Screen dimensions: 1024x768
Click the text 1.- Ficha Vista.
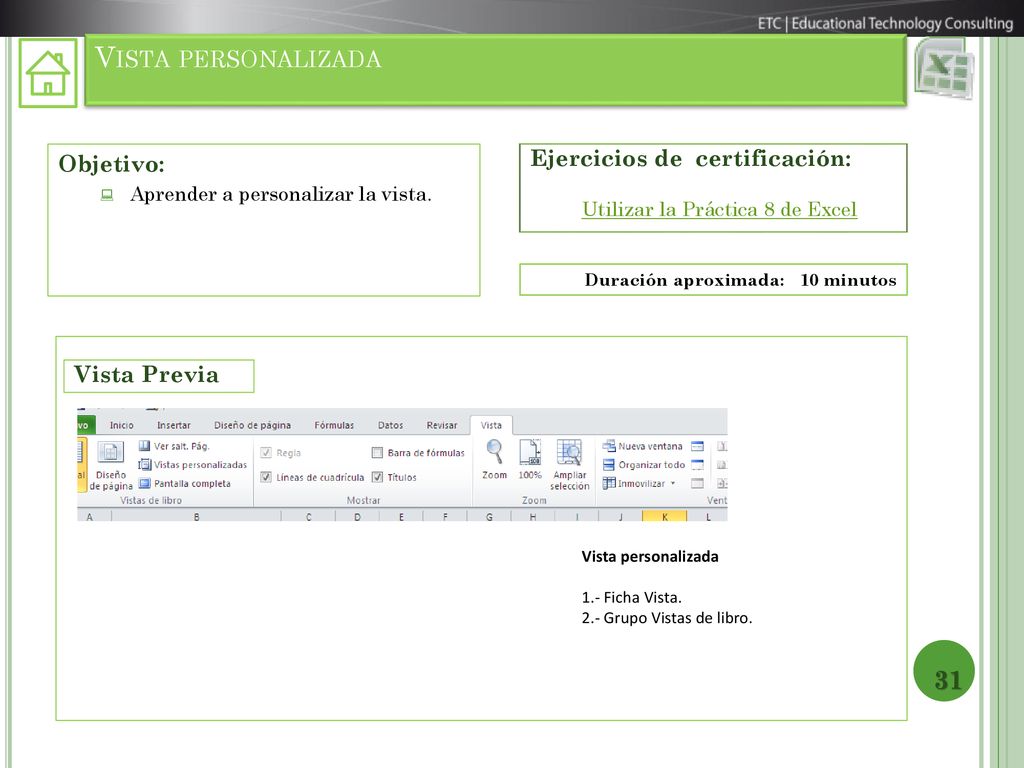pos(632,598)
